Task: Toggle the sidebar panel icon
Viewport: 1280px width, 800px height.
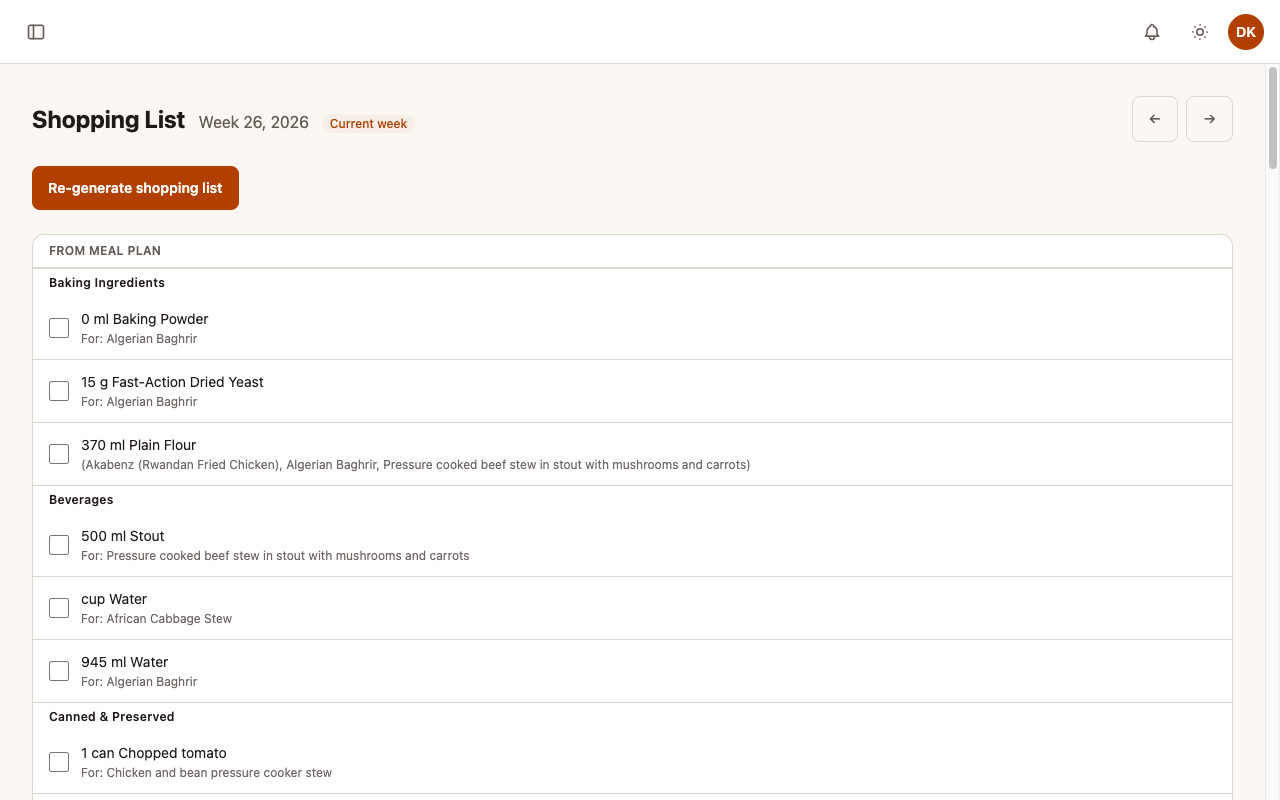Action: [36, 32]
